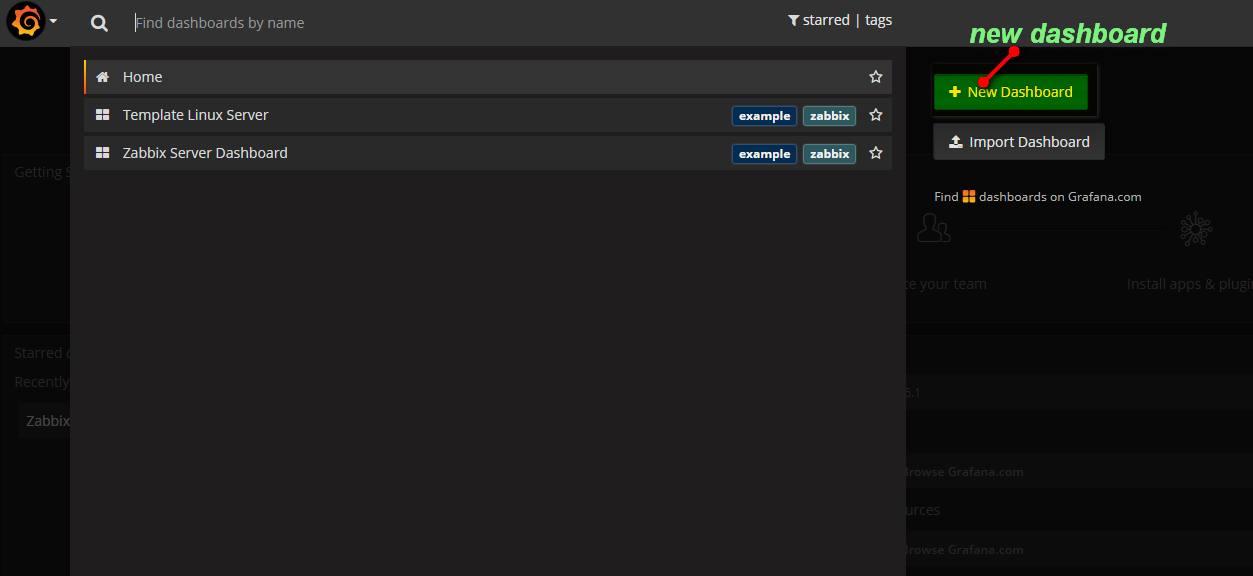1253x576 pixels.
Task: Star the Zabbix Server Dashboard
Action: [x=876, y=153]
